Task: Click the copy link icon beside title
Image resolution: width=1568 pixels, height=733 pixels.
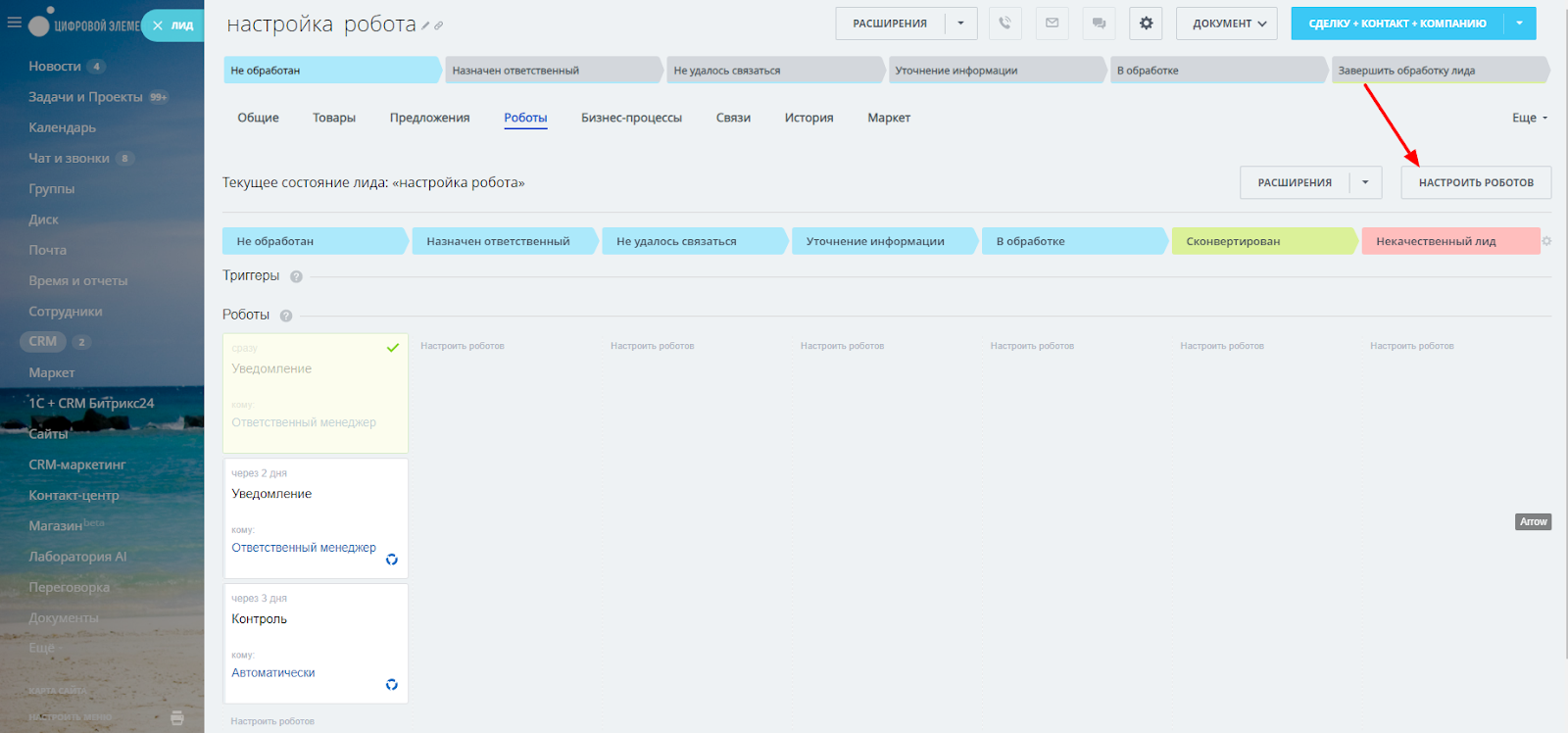Action: pyautogui.click(x=439, y=26)
